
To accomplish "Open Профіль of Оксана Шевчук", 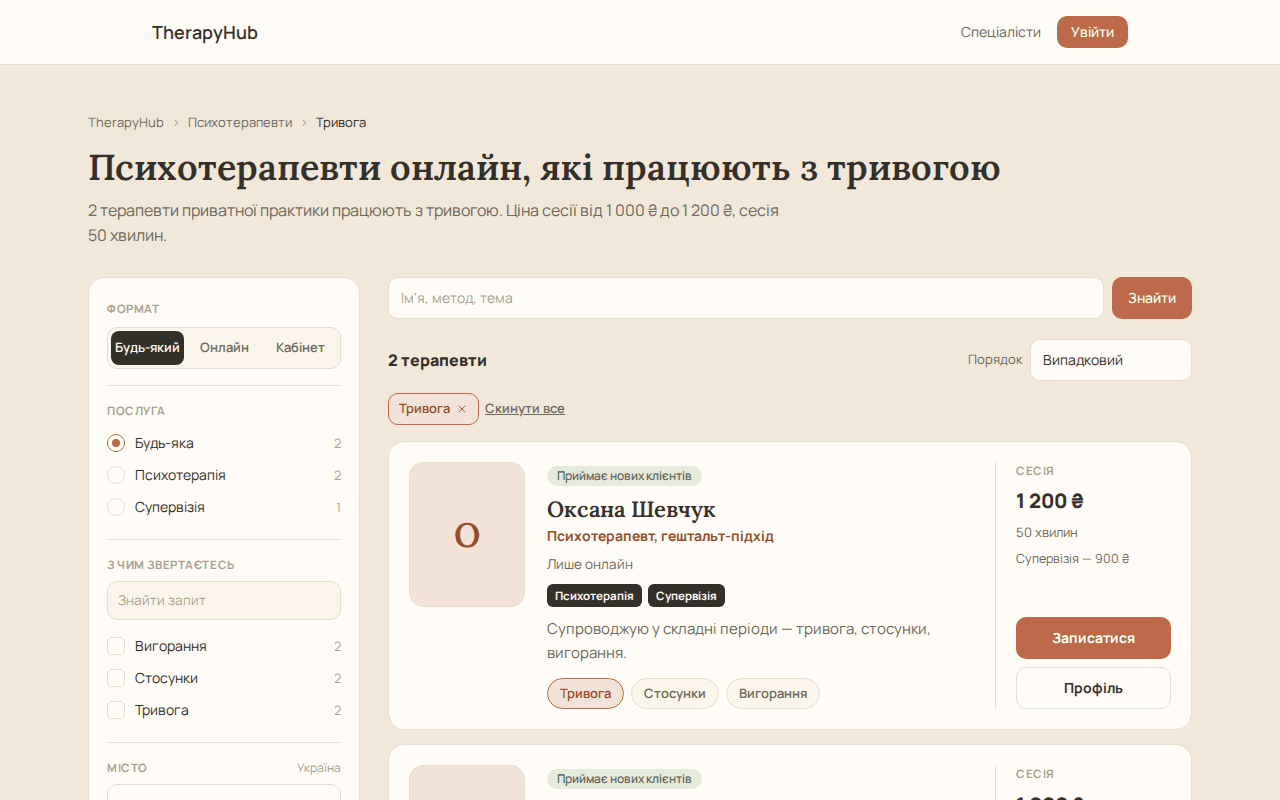I will point(1093,688).
